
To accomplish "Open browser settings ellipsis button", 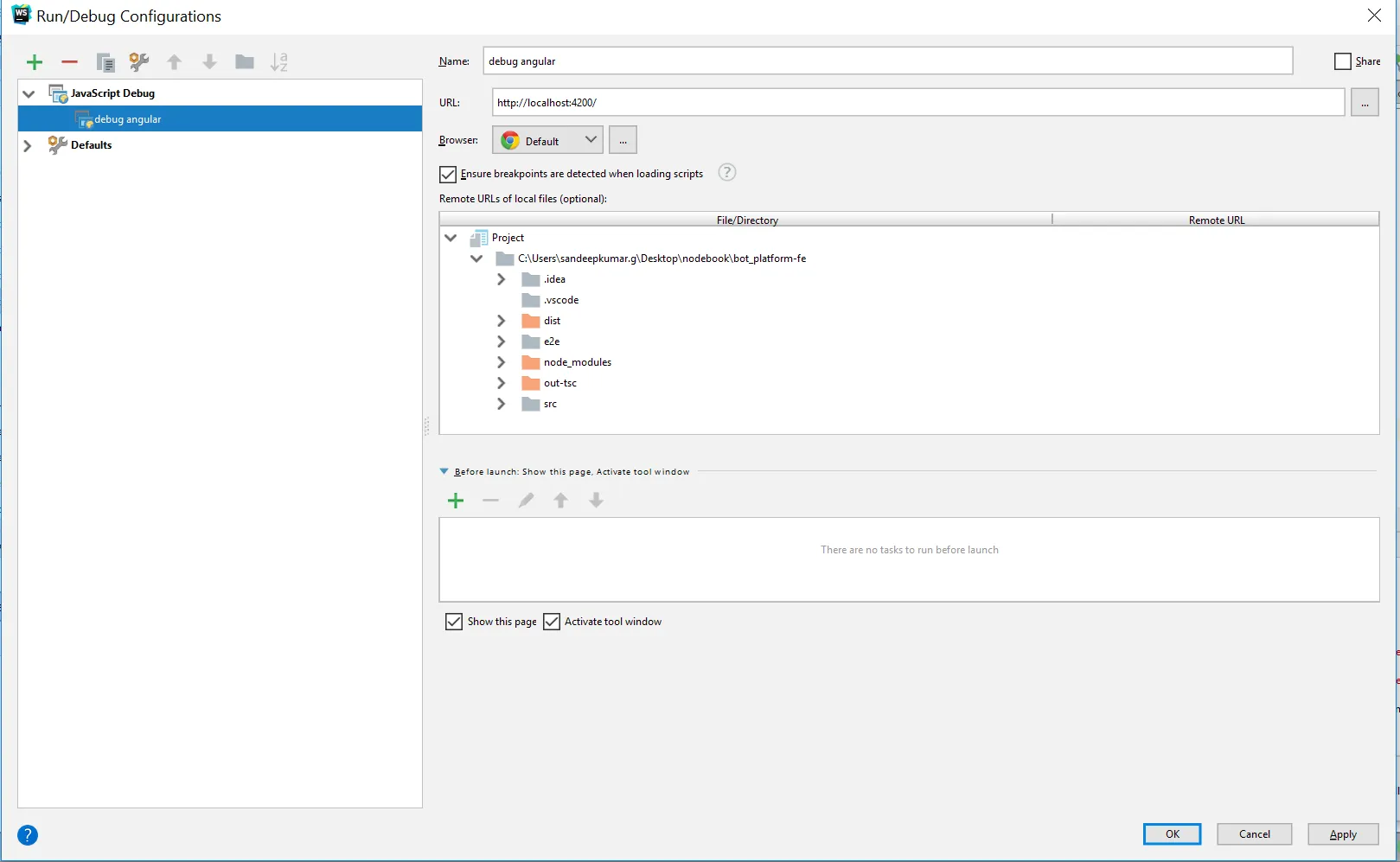I will point(623,140).
